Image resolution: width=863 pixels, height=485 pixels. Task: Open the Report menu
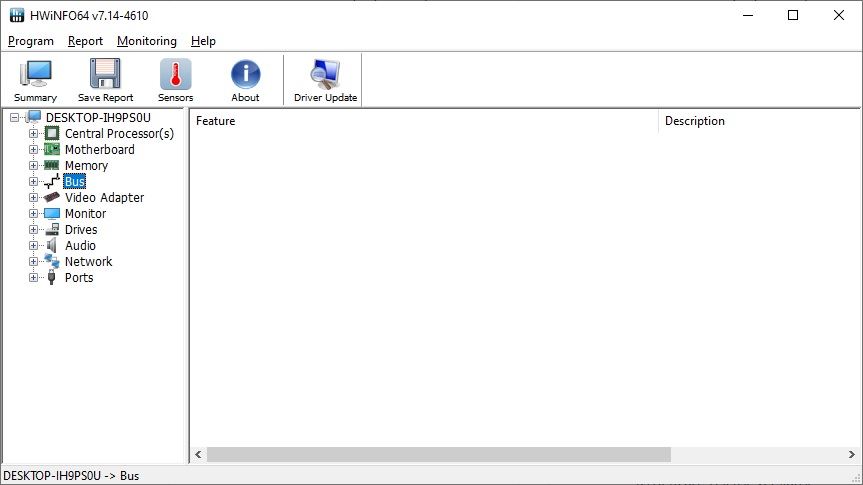(x=85, y=41)
